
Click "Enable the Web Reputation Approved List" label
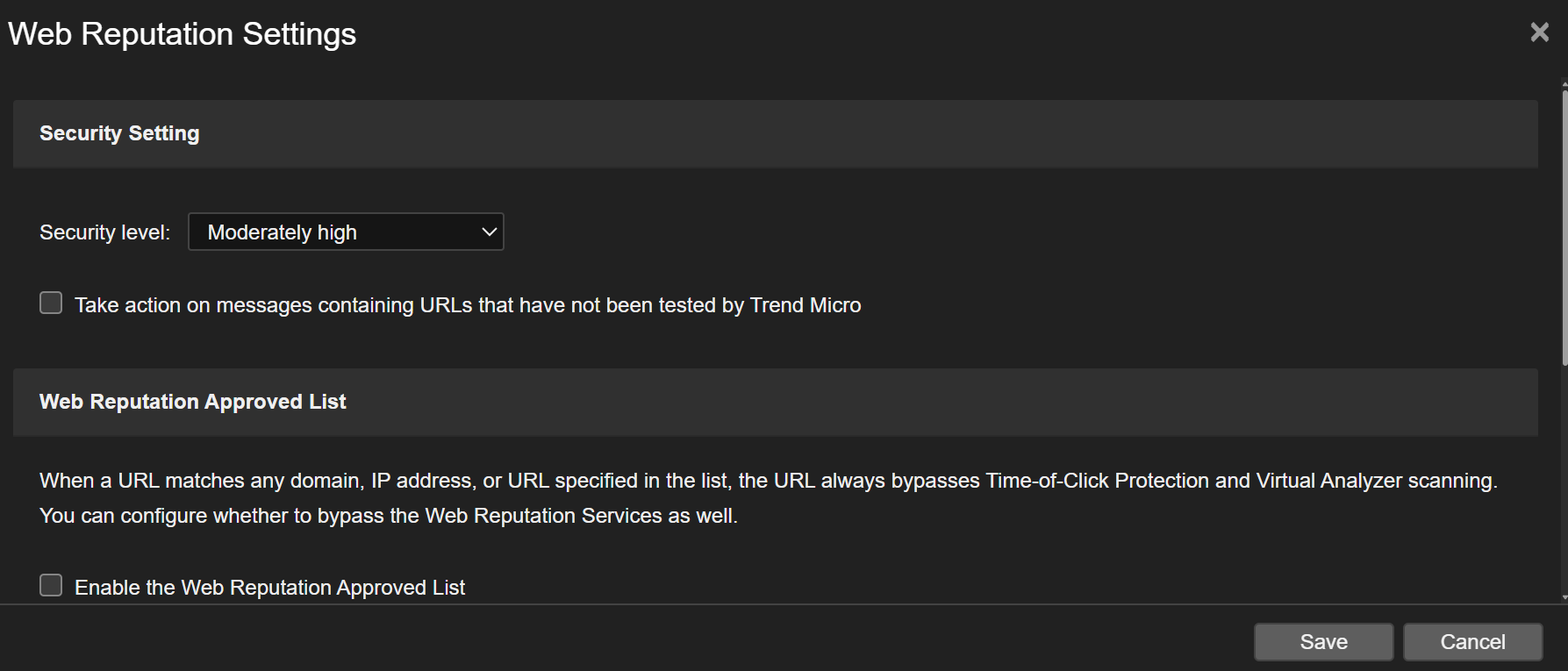click(x=269, y=588)
